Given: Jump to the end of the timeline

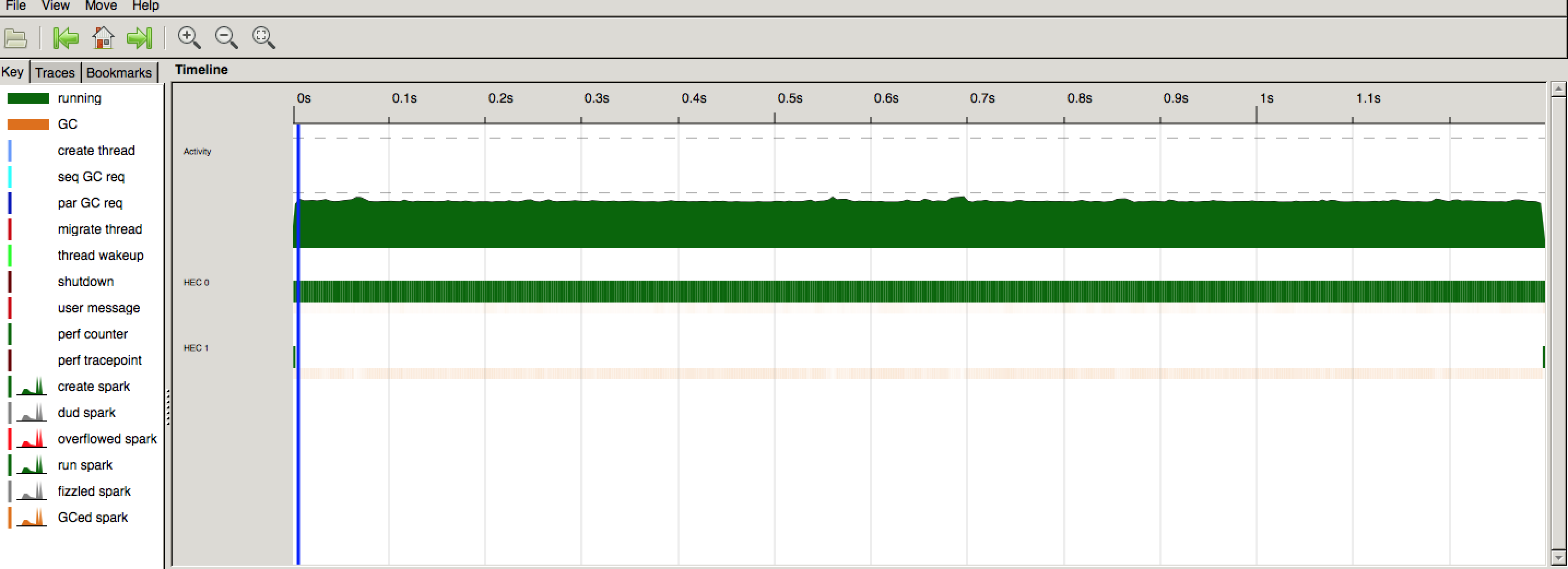Looking at the screenshot, I should coord(139,38).
